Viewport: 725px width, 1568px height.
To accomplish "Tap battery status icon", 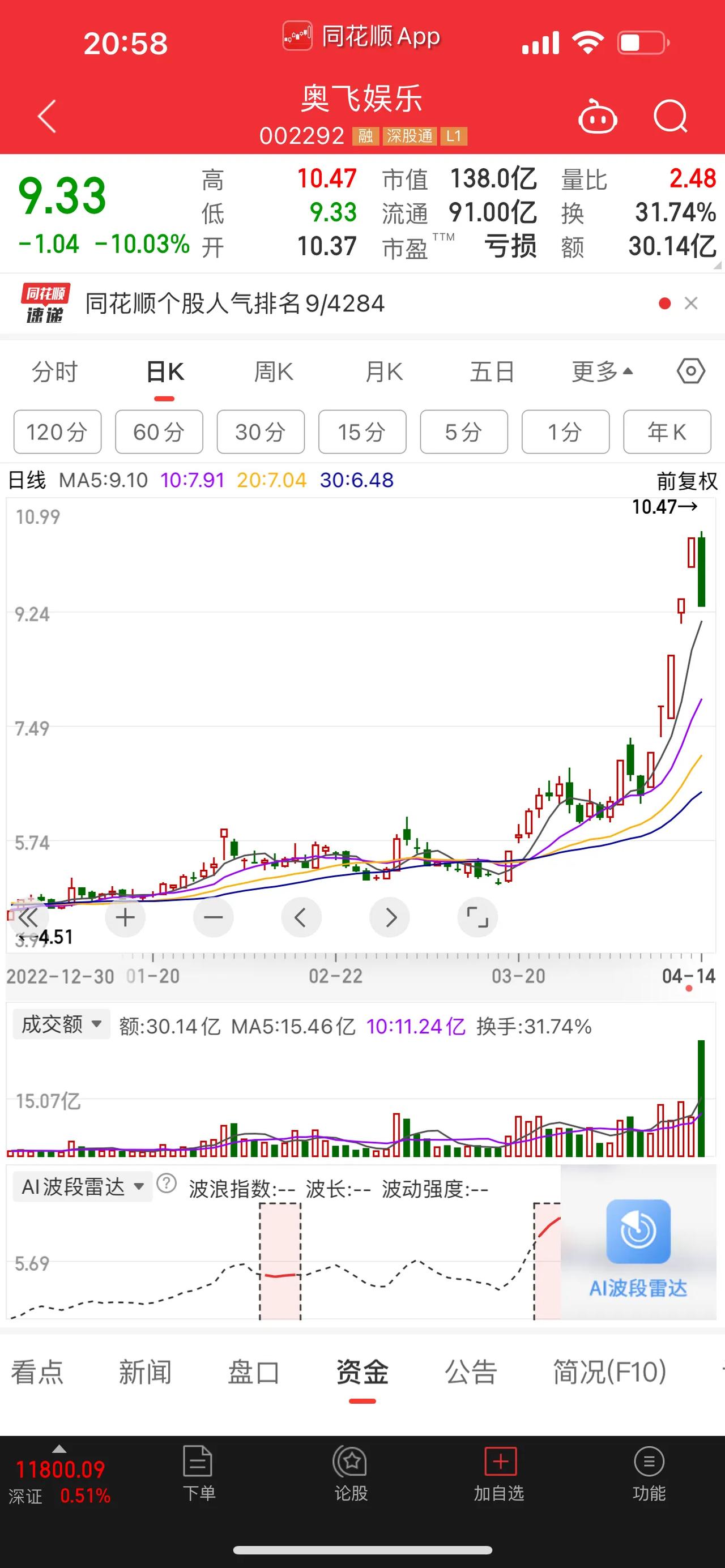I will [x=643, y=43].
